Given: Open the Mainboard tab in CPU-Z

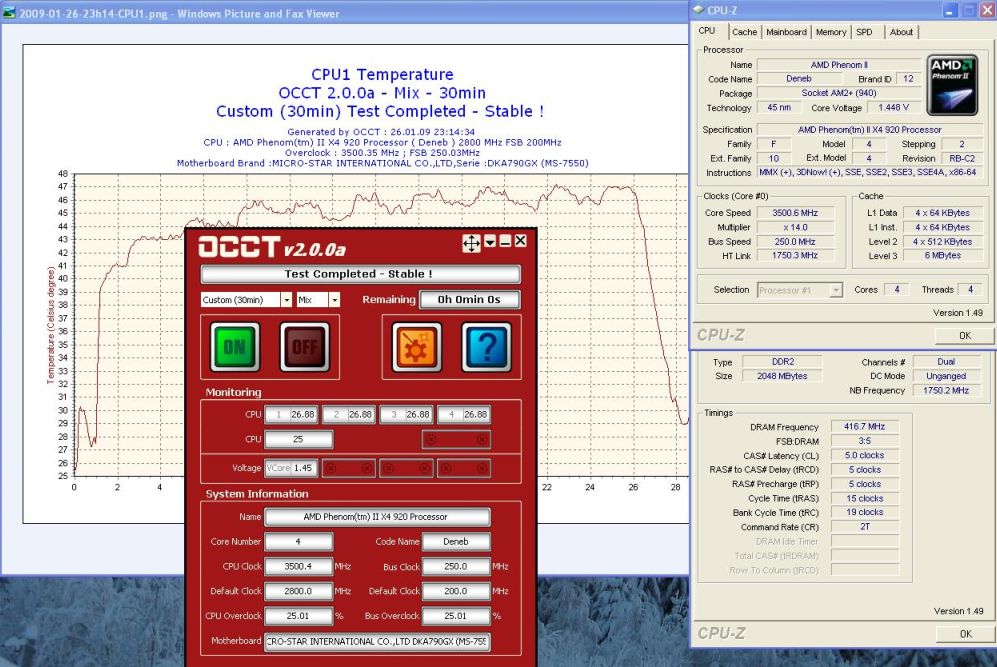Looking at the screenshot, I should (786, 32).
